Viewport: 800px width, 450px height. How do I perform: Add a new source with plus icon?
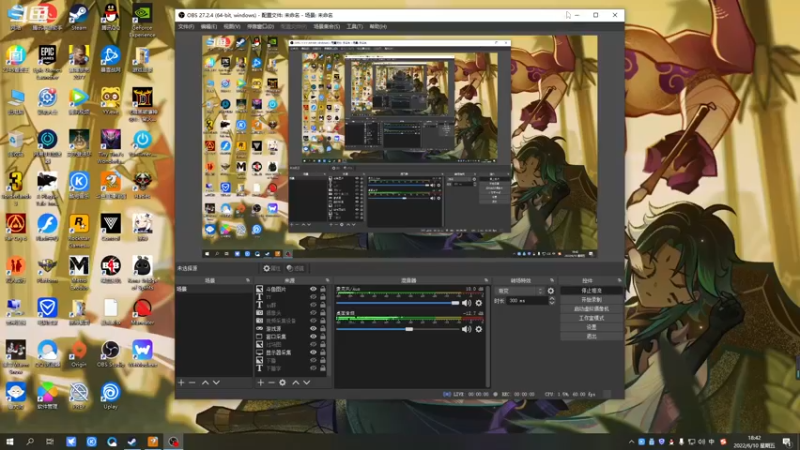coord(261,382)
